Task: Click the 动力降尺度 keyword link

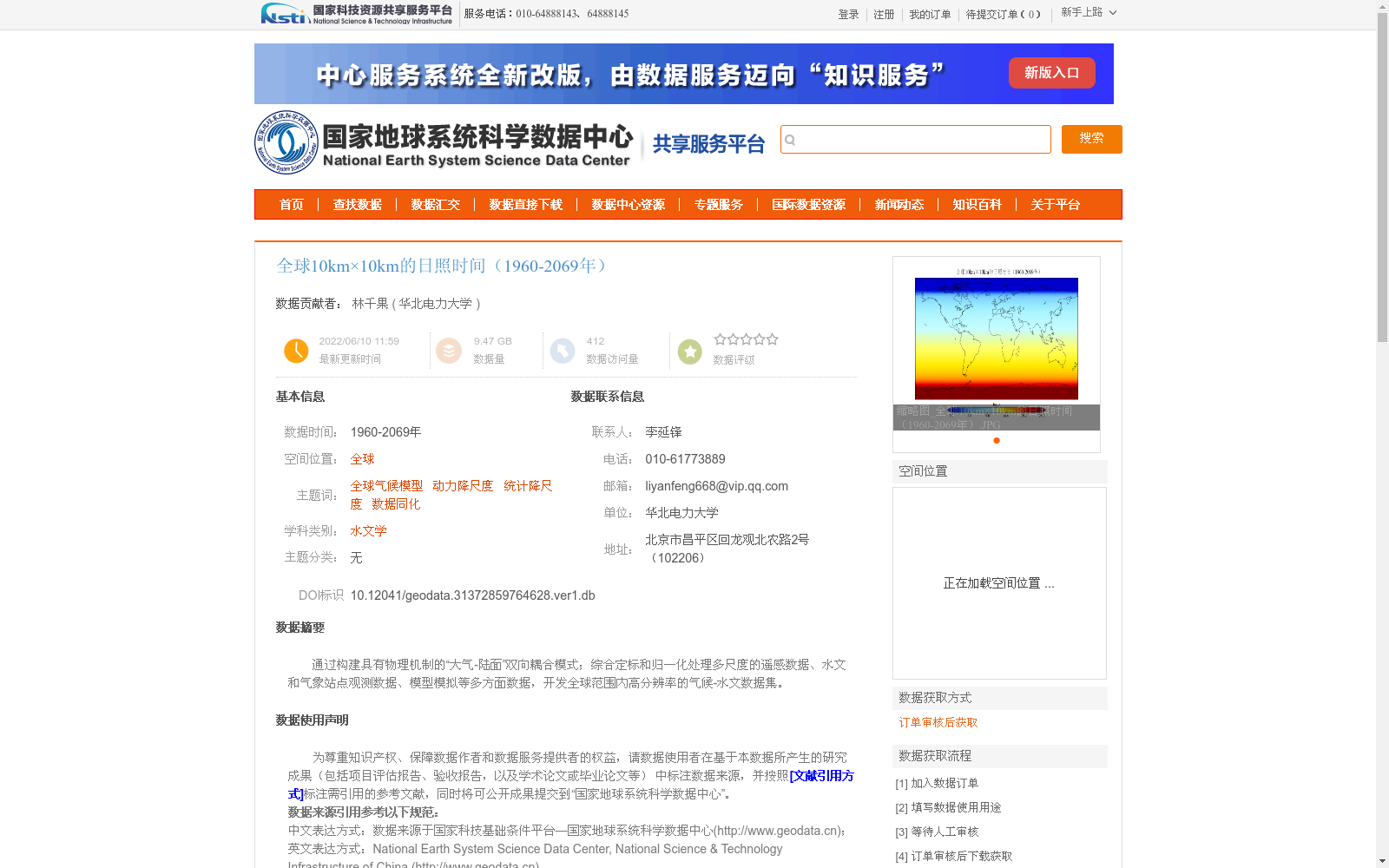Action: (x=463, y=486)
